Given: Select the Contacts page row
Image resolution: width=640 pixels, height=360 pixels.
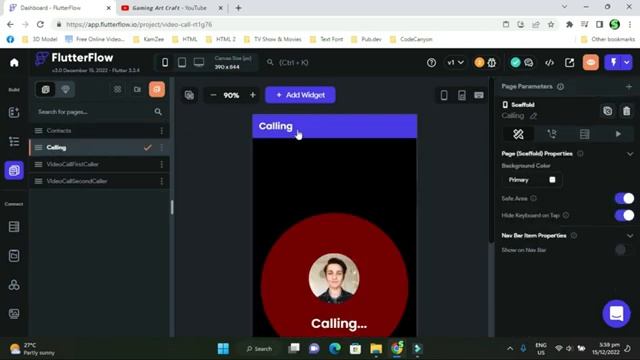Looking at the screenshot, I should [98, 131].
